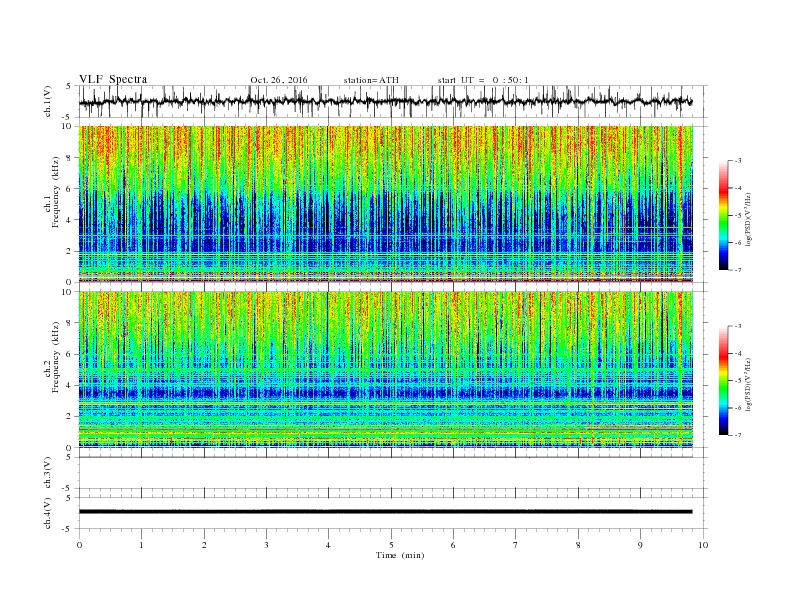Click time axis tick label "7"
The height and width of the screenshot is (612, 792).
point(516,545)
